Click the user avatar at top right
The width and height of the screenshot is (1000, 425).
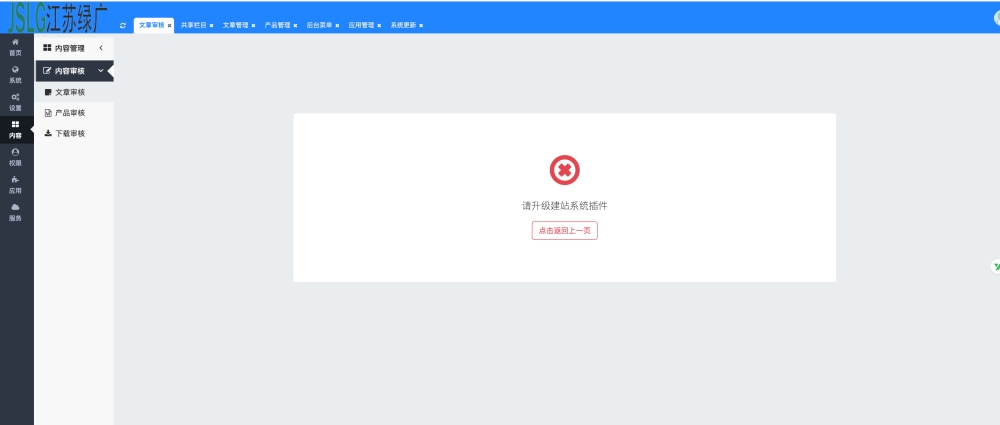click(x=997, y=19)
